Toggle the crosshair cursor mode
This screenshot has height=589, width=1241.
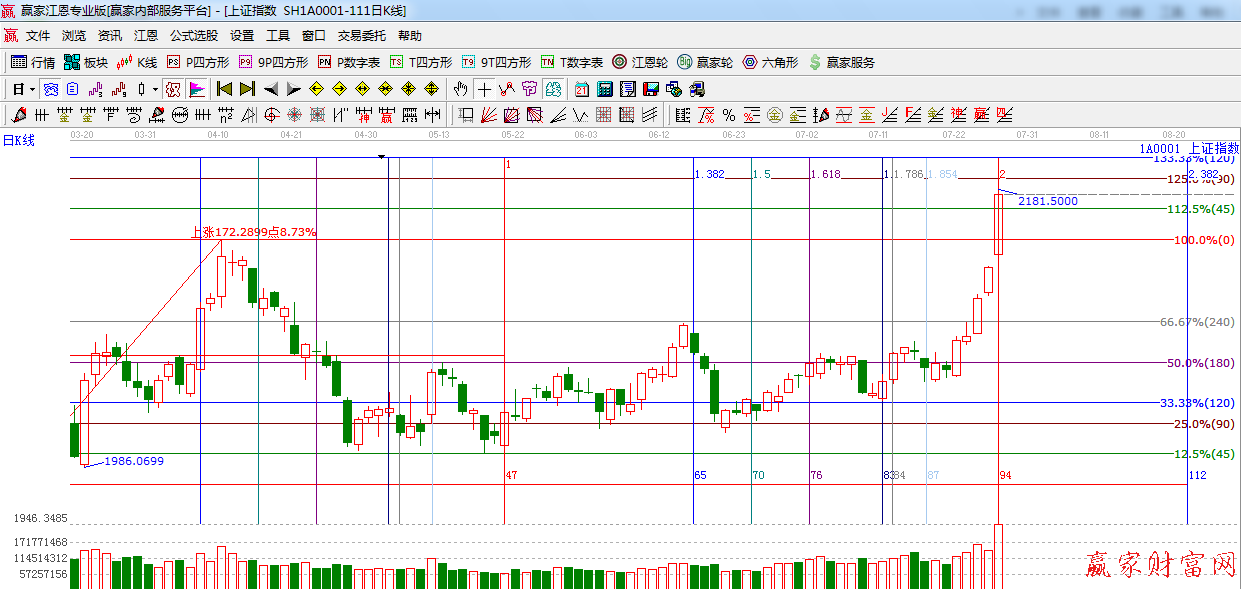click(484, 89)
